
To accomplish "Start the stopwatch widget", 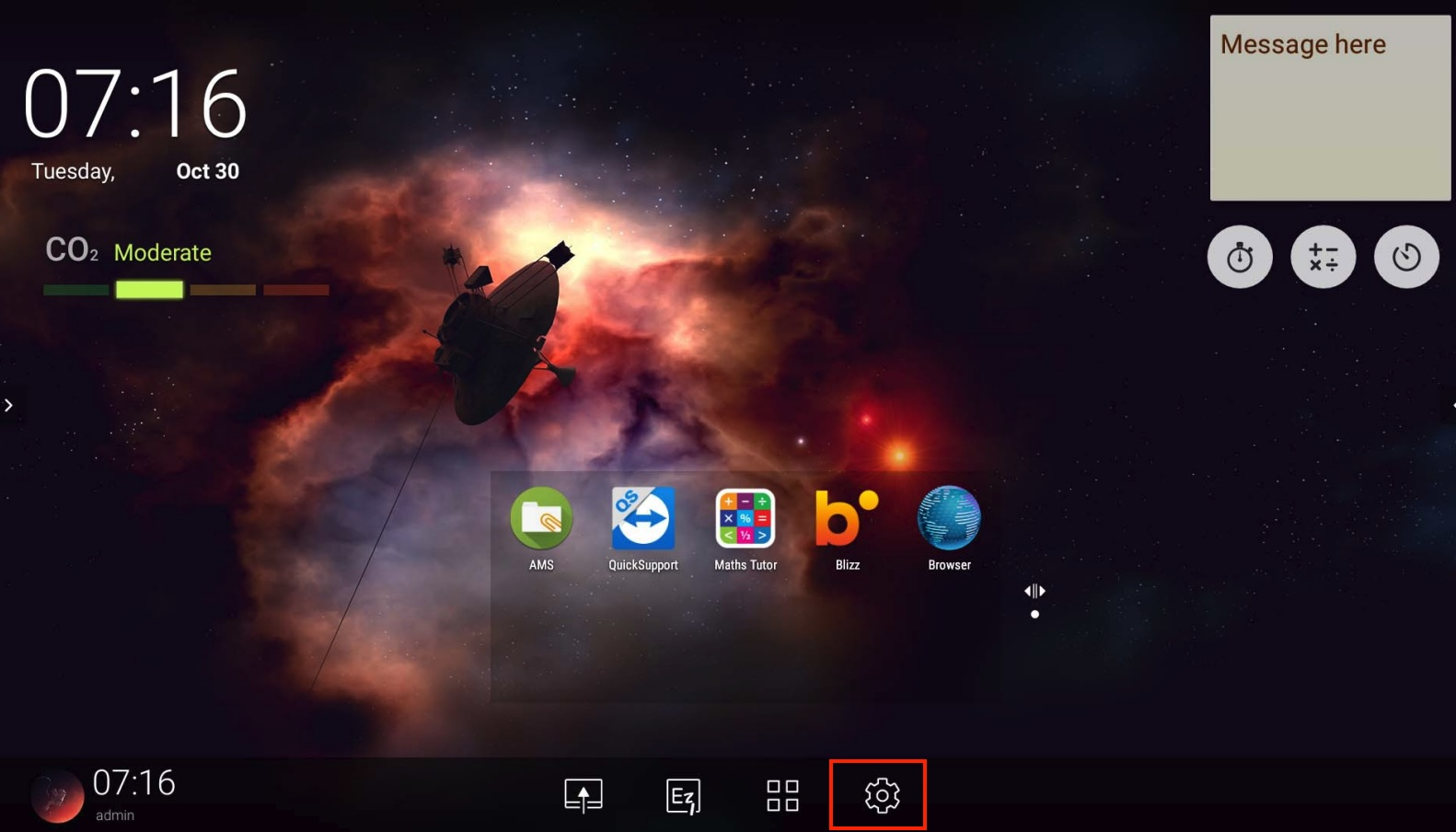I will [1240, 257].
